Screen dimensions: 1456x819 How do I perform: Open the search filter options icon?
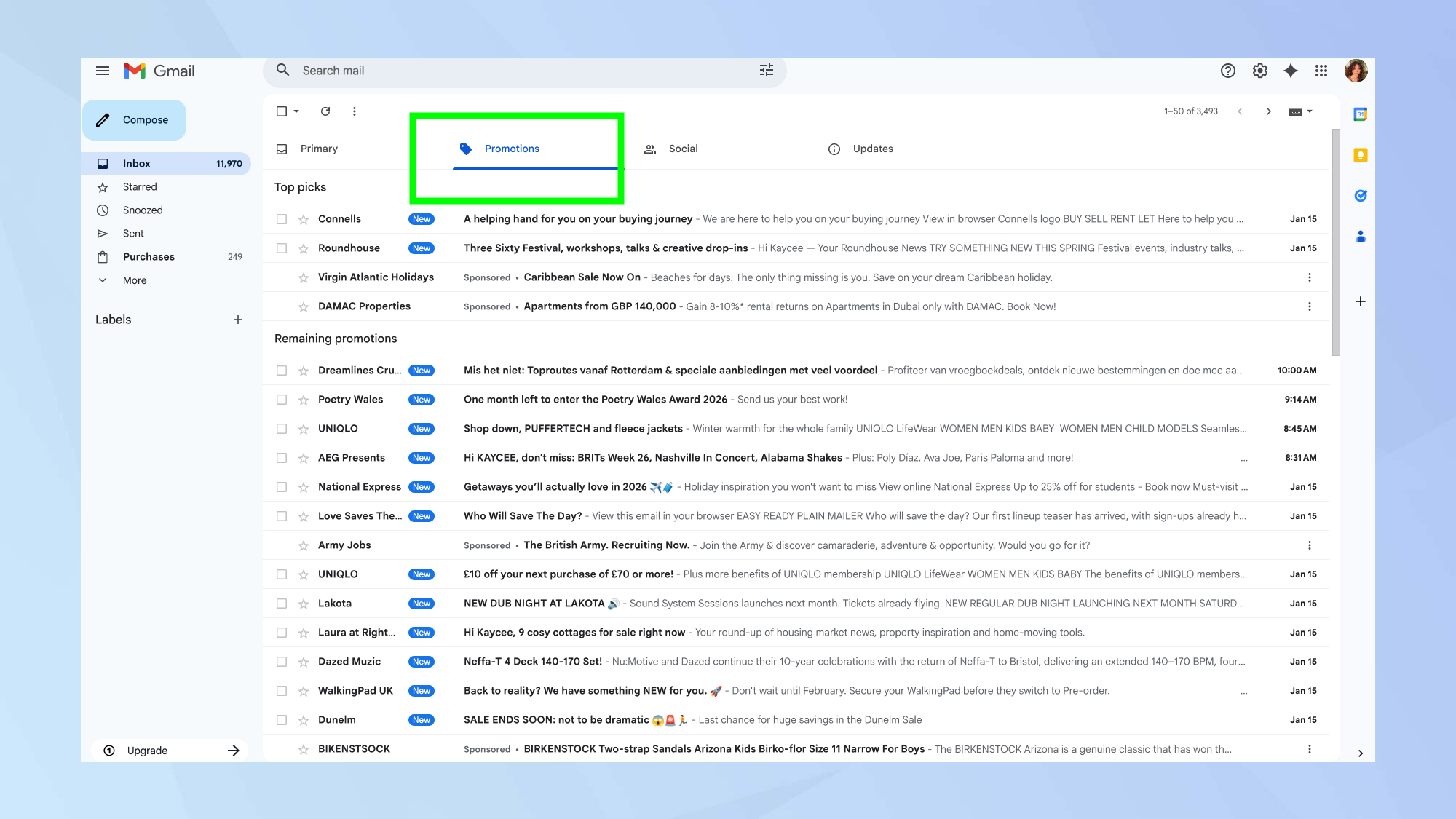(766, 70)
